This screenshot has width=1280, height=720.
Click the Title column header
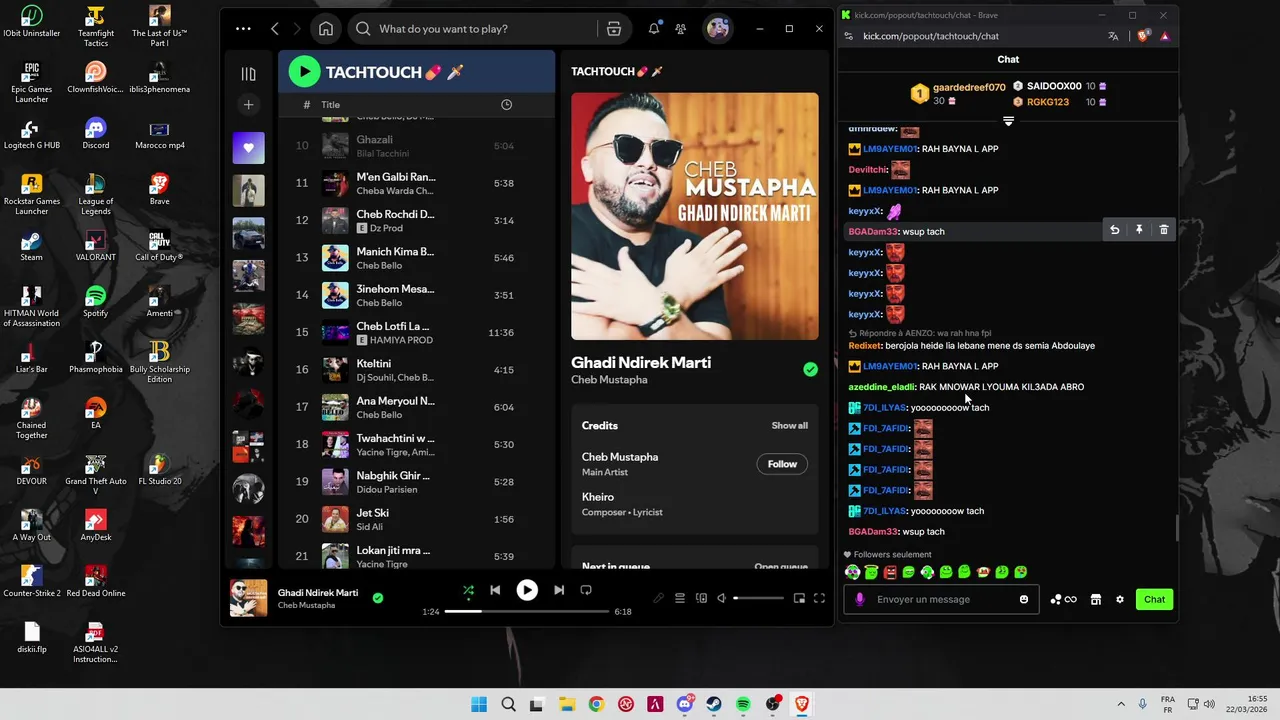click(331, 105)
